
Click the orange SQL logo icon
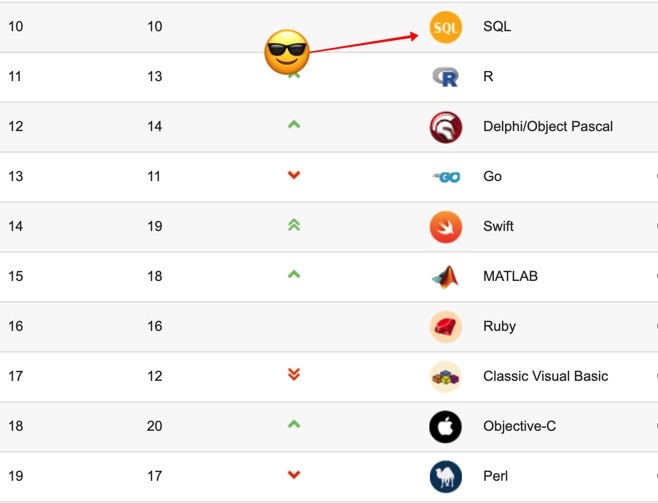pyautogui.click(x=446, y=27)
